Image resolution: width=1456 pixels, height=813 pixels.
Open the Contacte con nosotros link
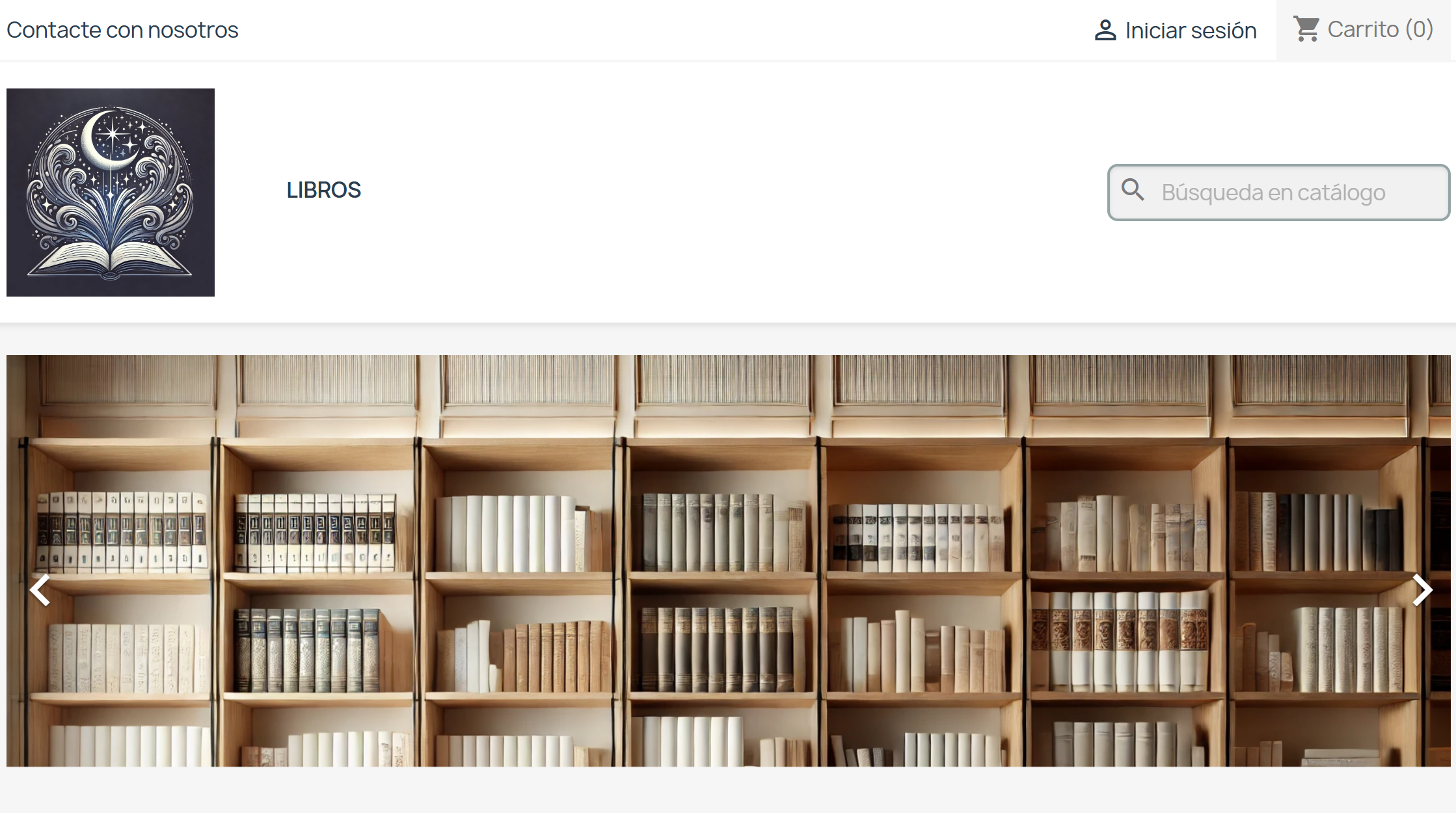point(122,30)
